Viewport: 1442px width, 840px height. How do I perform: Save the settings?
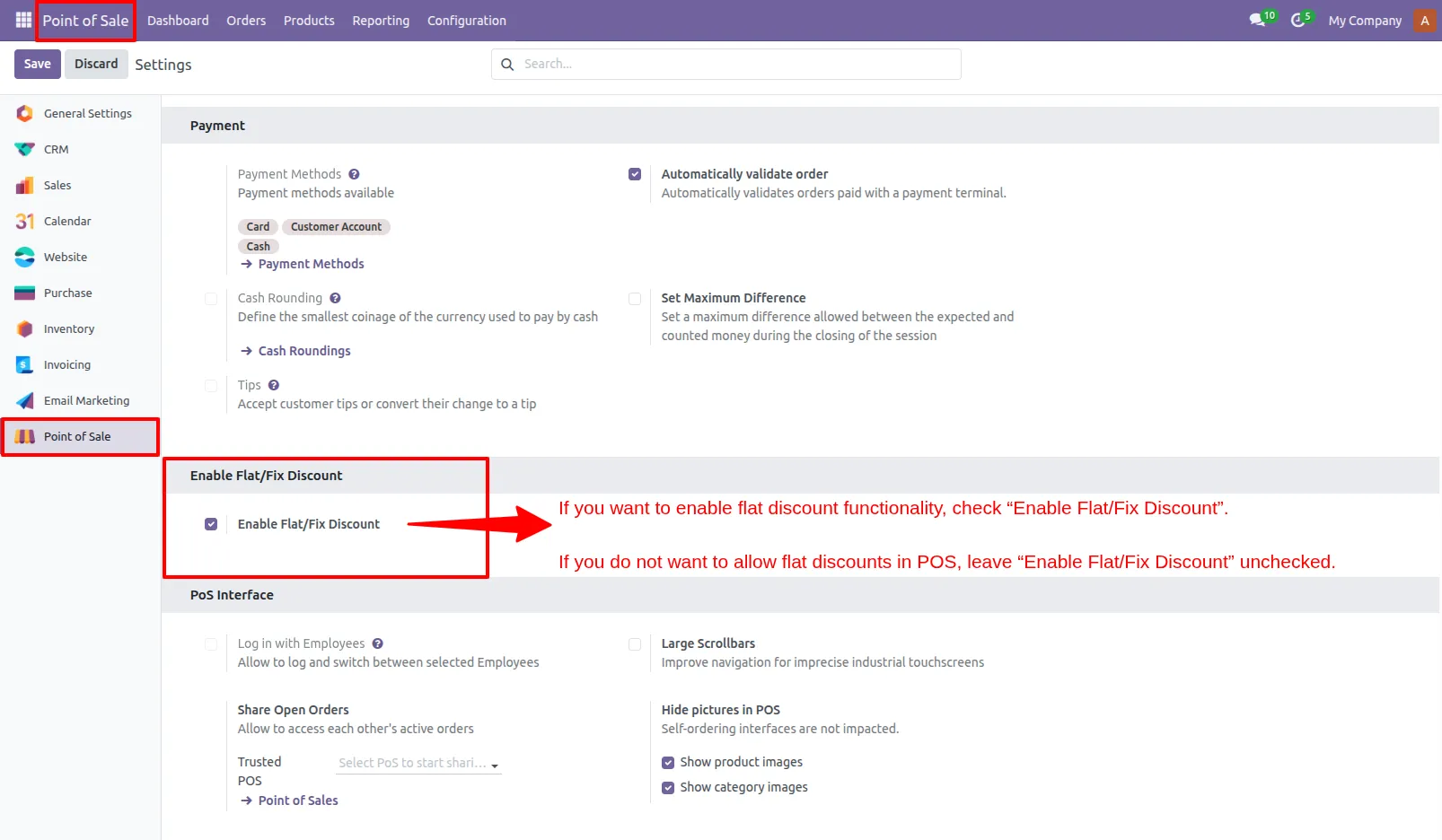point(38,64)
